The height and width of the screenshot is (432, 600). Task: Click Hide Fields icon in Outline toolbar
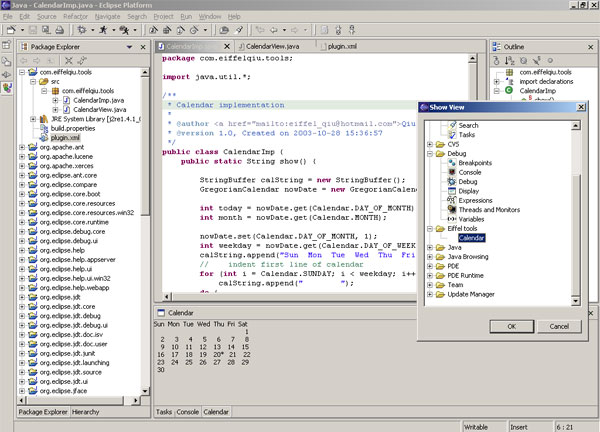click(523, 60)
